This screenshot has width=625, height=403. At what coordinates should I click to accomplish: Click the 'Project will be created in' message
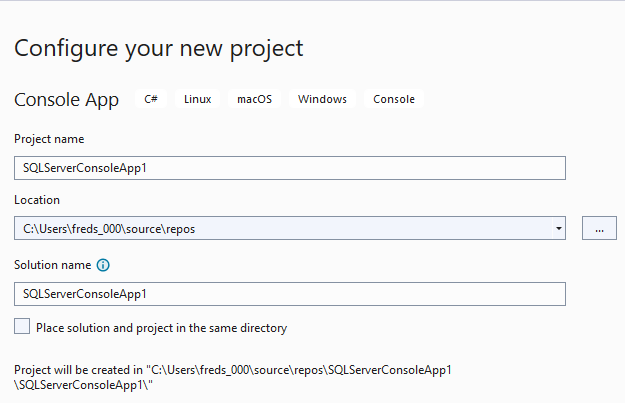(232, 369)
